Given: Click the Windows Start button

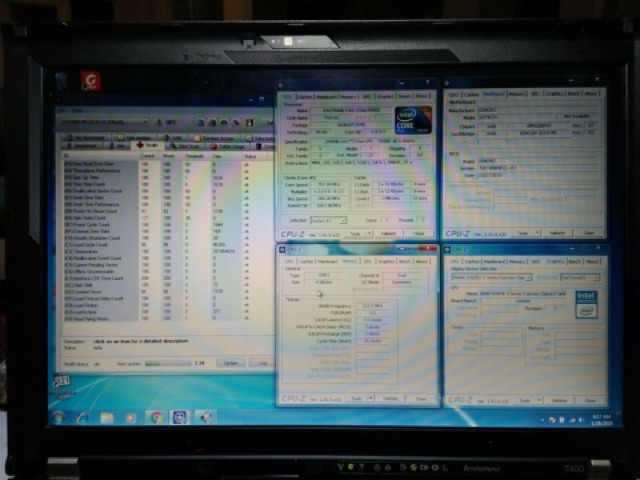Looking at the screenshot, I should [x=59, y=418].
